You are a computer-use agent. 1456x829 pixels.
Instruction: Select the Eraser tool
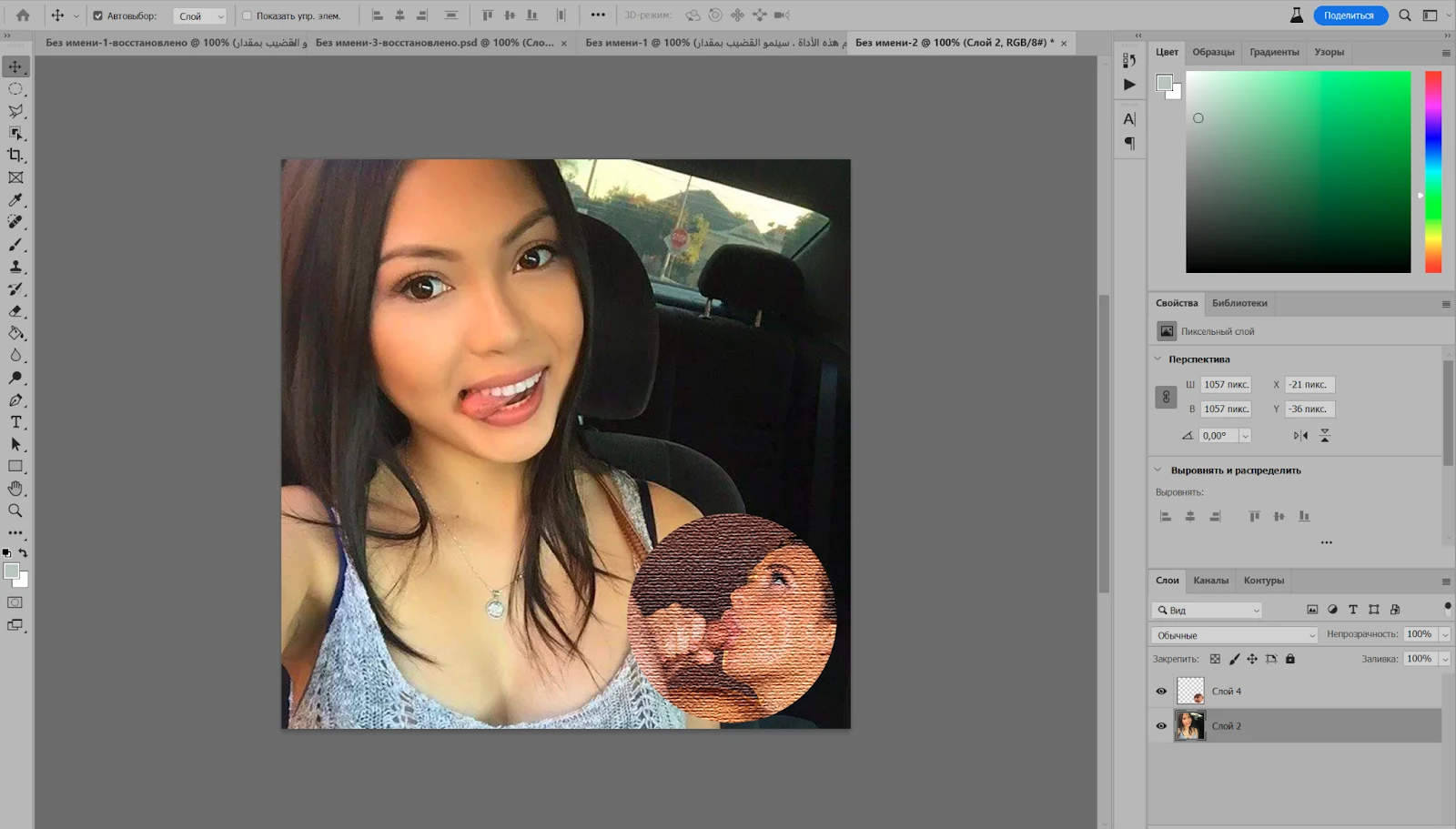15,311
